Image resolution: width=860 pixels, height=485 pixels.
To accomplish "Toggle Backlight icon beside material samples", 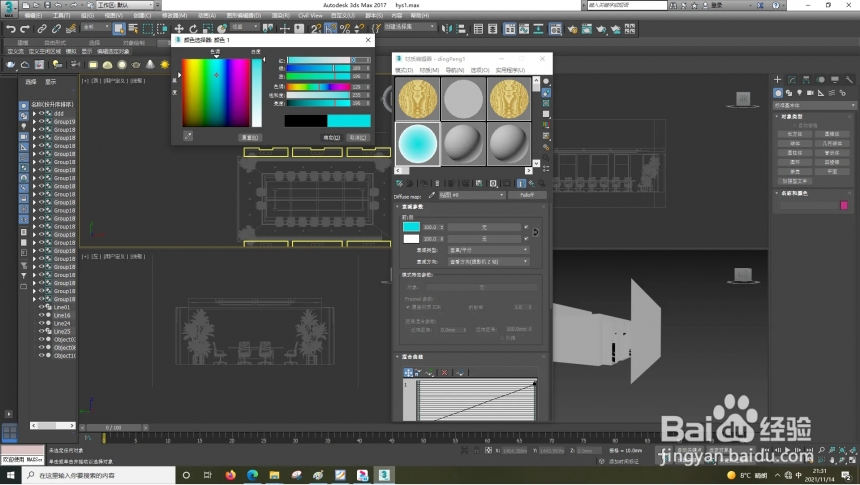I will coord(546,92).
